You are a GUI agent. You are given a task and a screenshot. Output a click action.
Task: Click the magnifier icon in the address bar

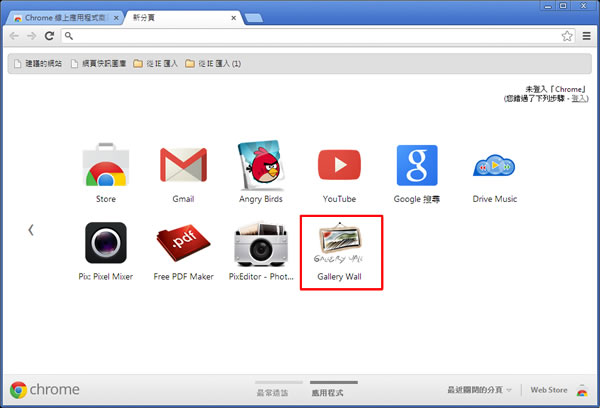68,36
